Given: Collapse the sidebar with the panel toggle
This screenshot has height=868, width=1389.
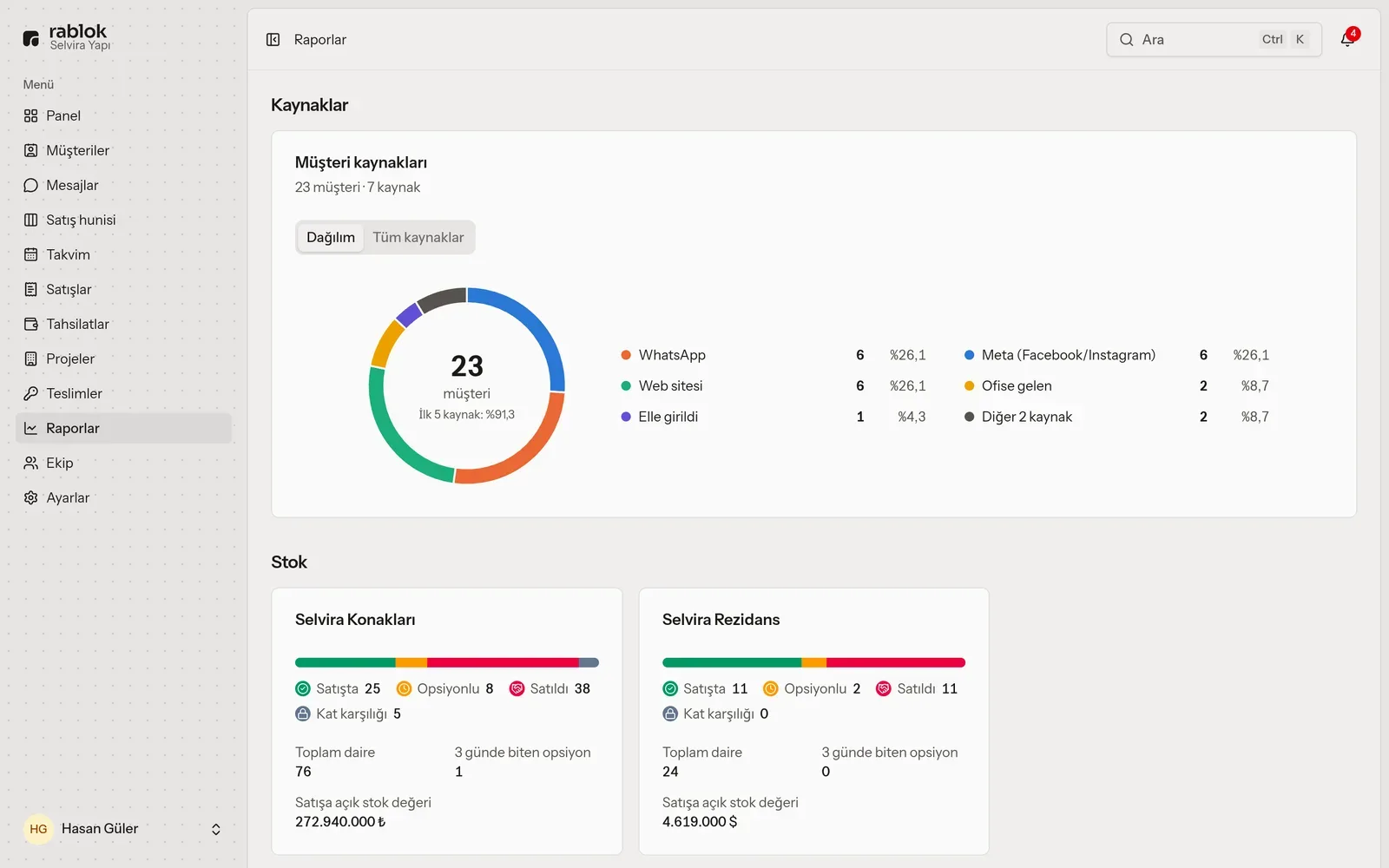Looking at the screenshot, I should click(273, 39).
